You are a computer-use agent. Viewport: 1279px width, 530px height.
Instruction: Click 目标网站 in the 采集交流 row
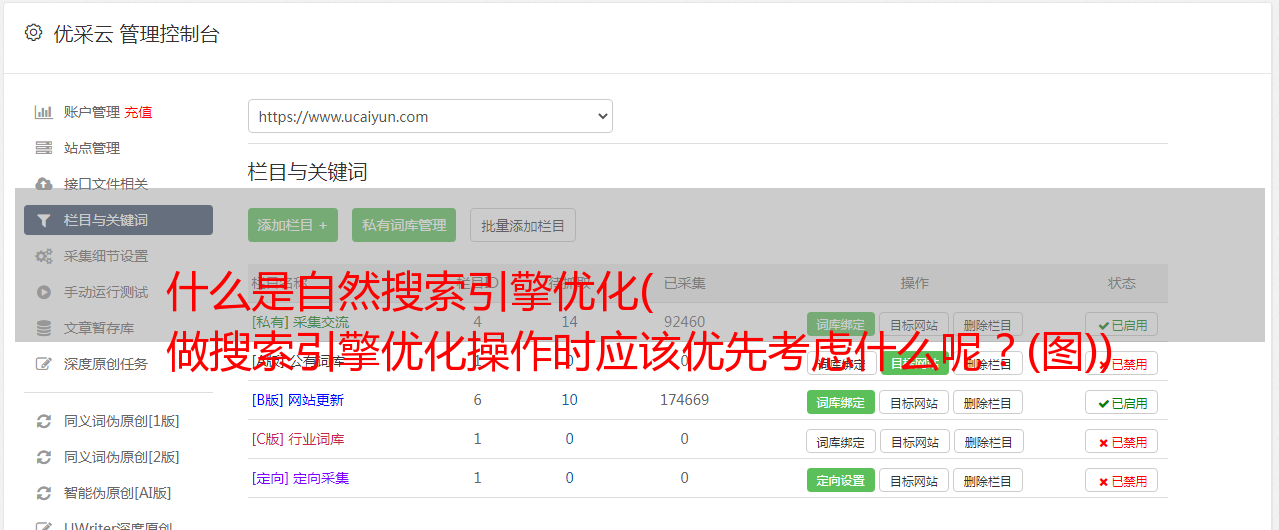[914, 324]
